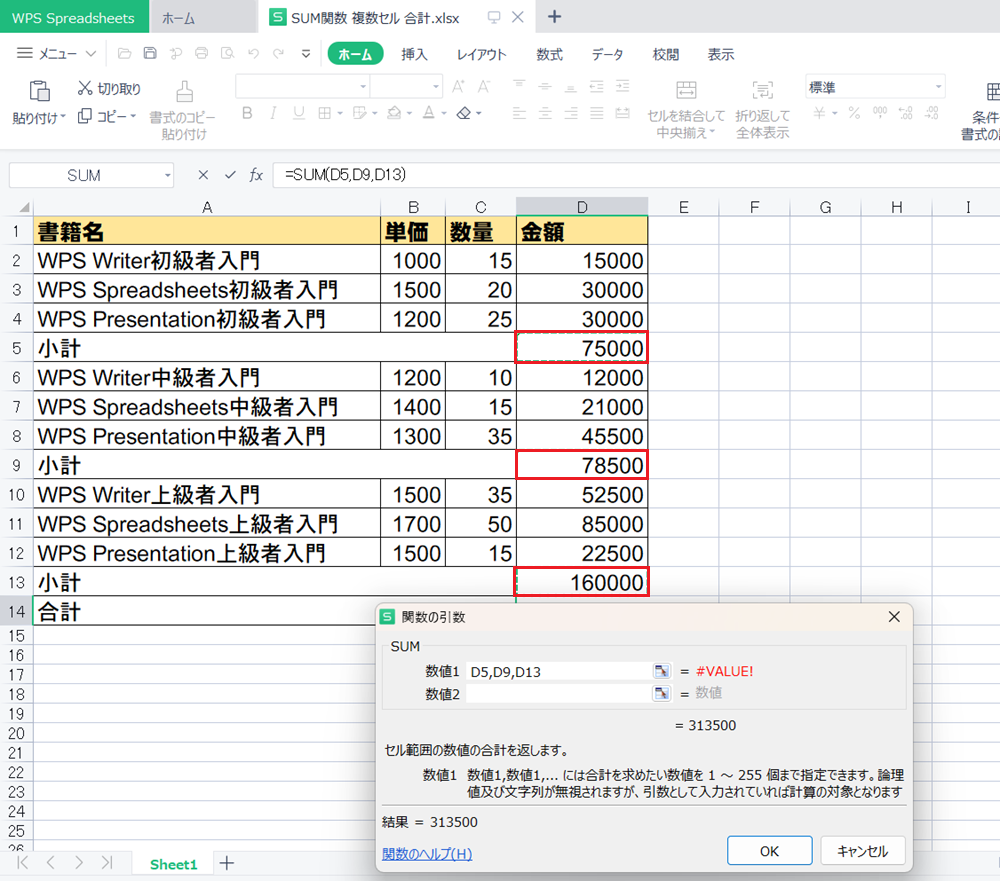Screen dimensions: 1000x881
Task: Click OK in the 関数の引数 dialog
Action: point(769,850)
